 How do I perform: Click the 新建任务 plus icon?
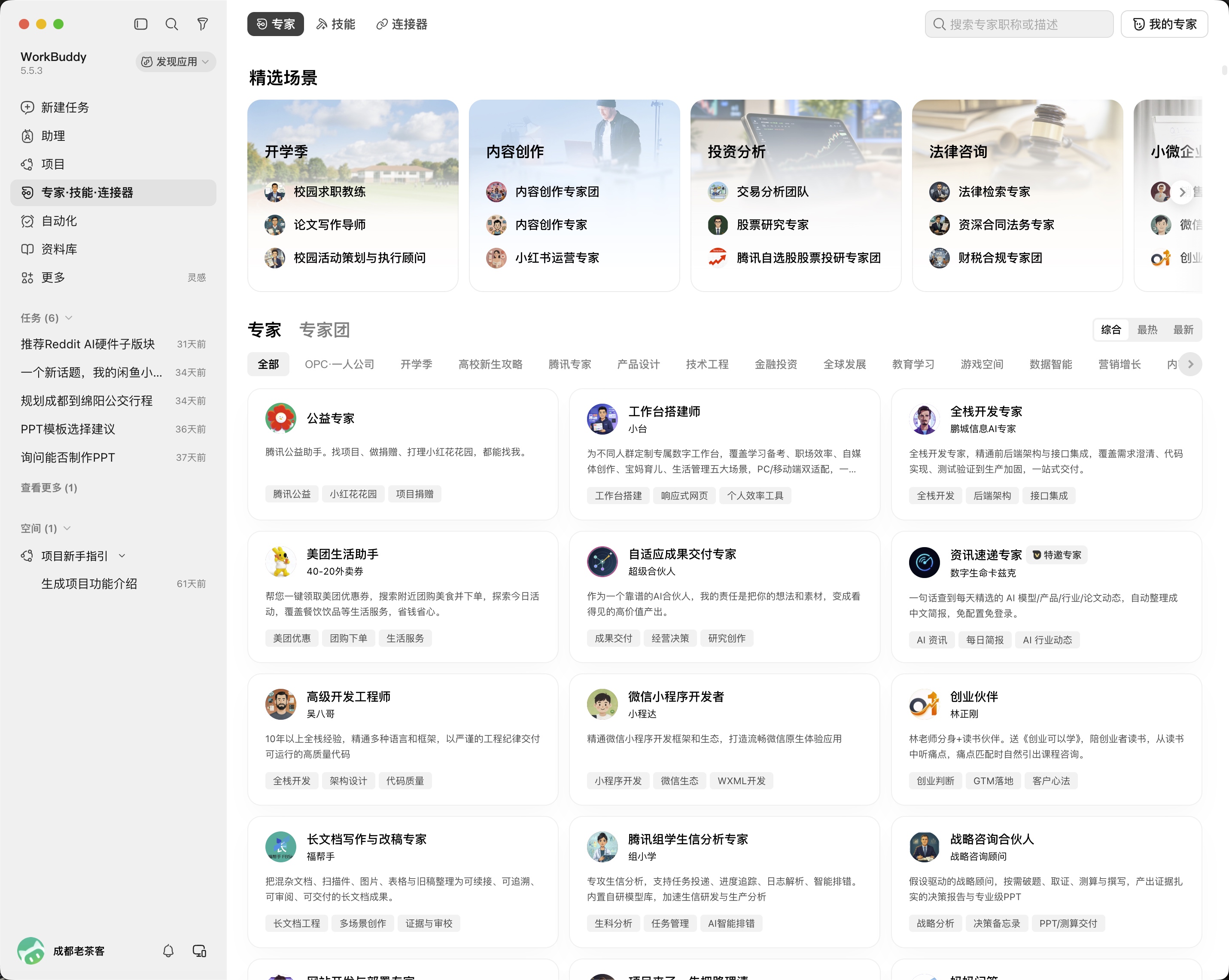(x=27, y=107)
